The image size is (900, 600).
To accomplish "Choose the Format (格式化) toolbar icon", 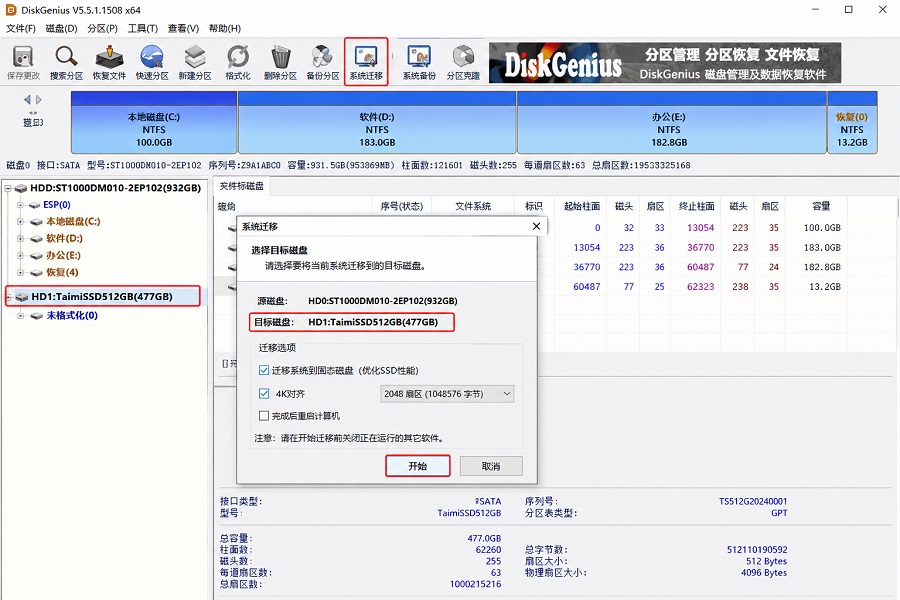I will [x=238, y=63].
